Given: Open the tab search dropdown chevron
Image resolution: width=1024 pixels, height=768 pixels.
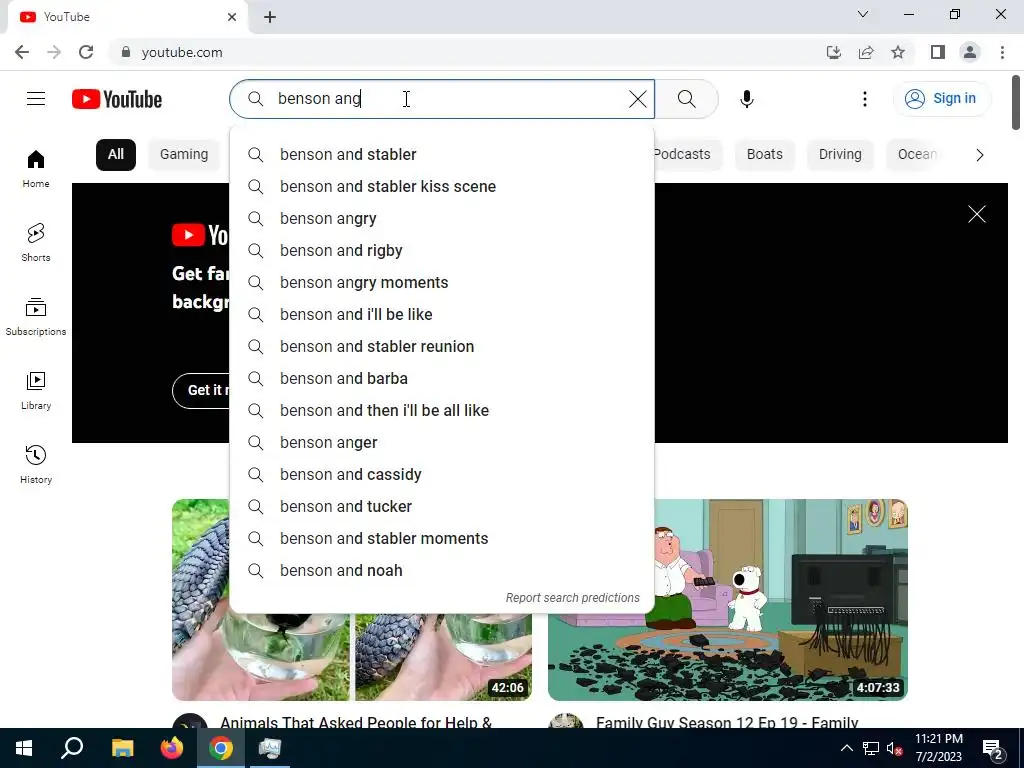Looking at the screenshot, I should (863, 14).
